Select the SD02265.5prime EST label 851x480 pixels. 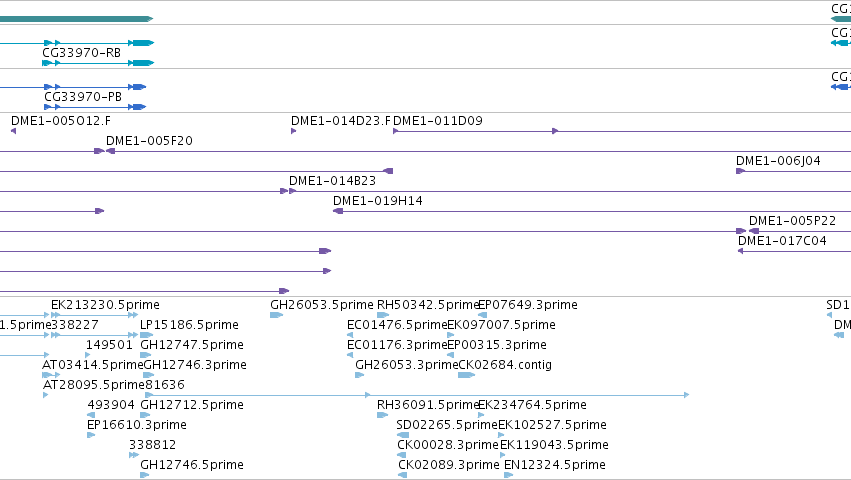click(x=447, y=425)
